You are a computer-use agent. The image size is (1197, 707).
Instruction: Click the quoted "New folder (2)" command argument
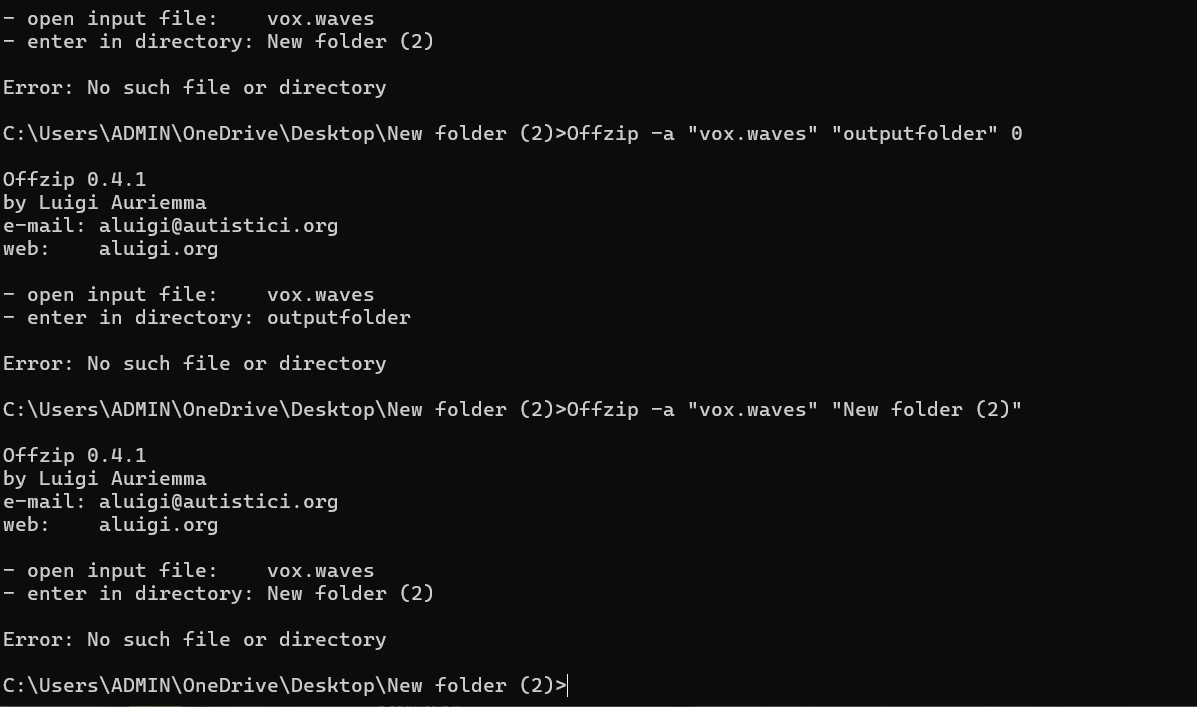tap(926, 409)
